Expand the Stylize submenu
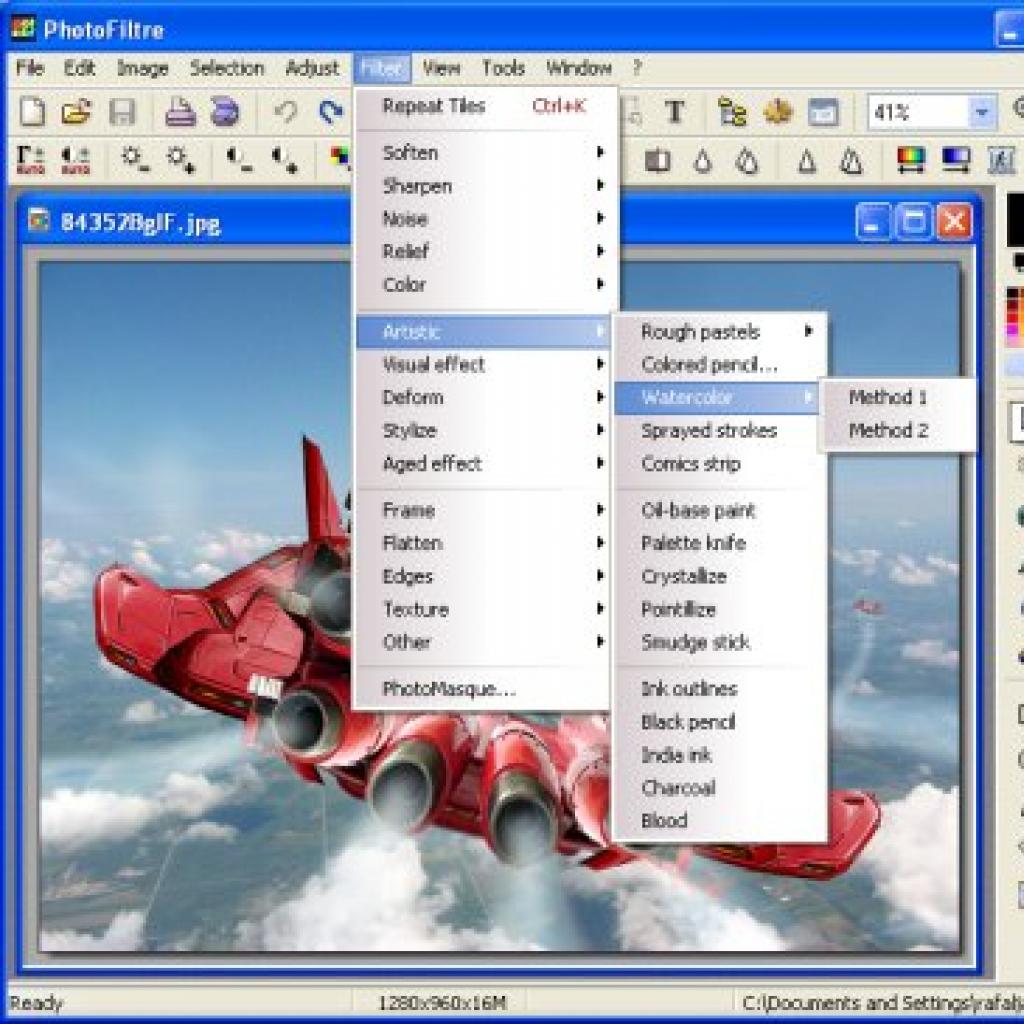1024x1024 pixels. [483, 430]
